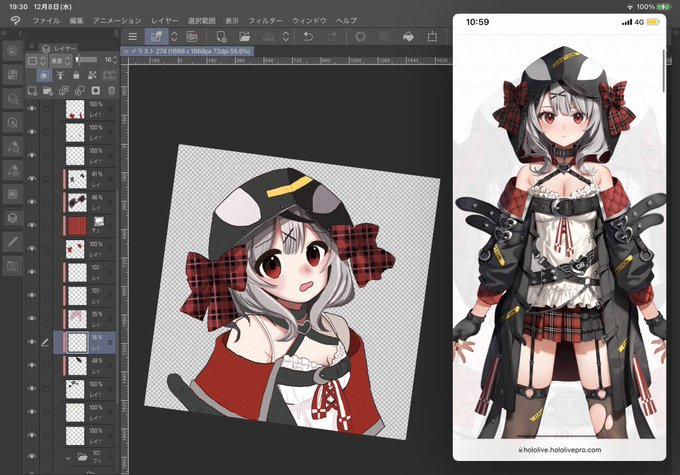This screenshot has height=475, width=680.
Task: Click the single left arrow beside the collapse arrows
Action: pyautogui.click(x=20, y=33)
